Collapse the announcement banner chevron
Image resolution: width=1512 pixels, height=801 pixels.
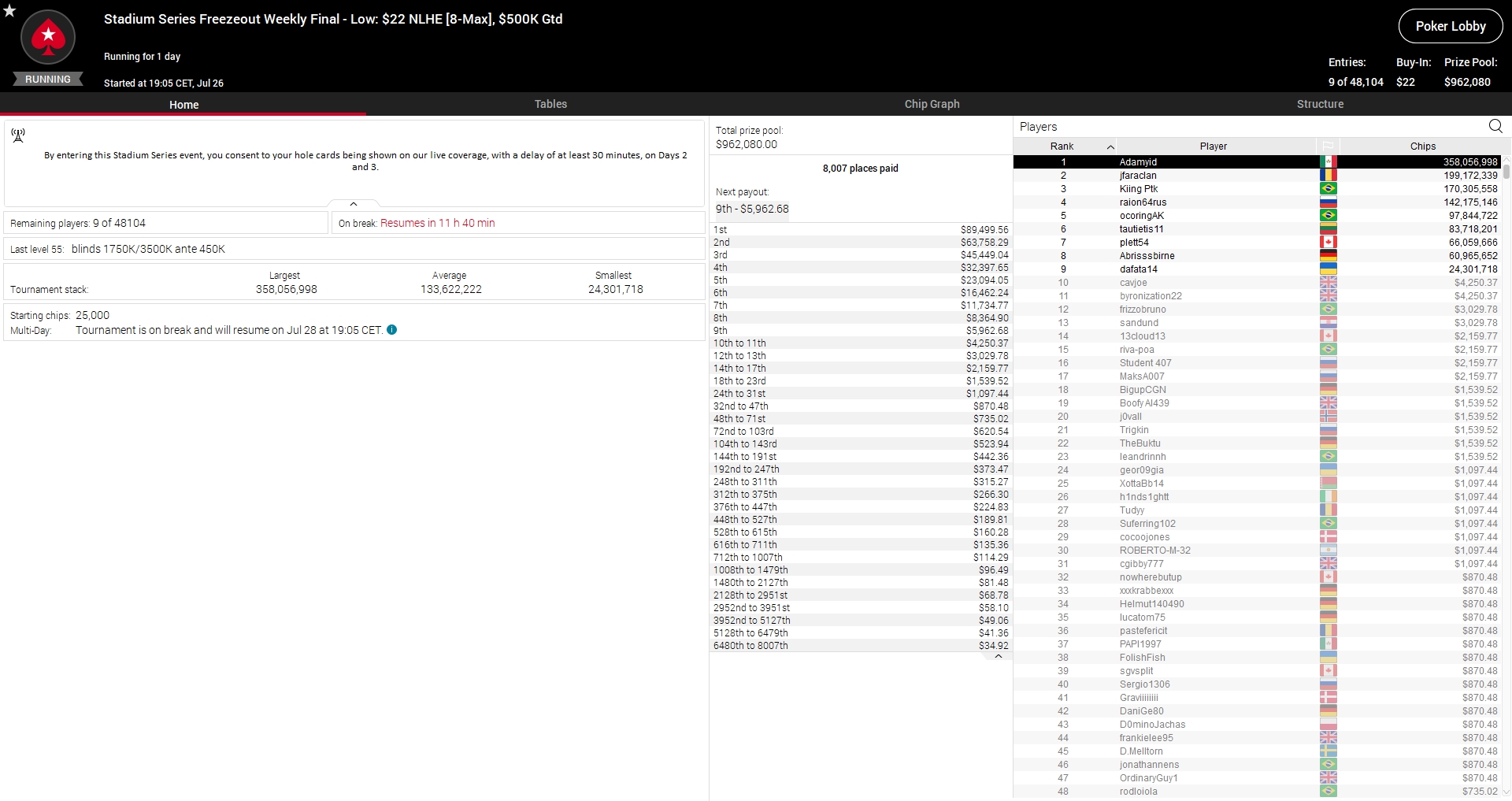[x=354, y=204]
